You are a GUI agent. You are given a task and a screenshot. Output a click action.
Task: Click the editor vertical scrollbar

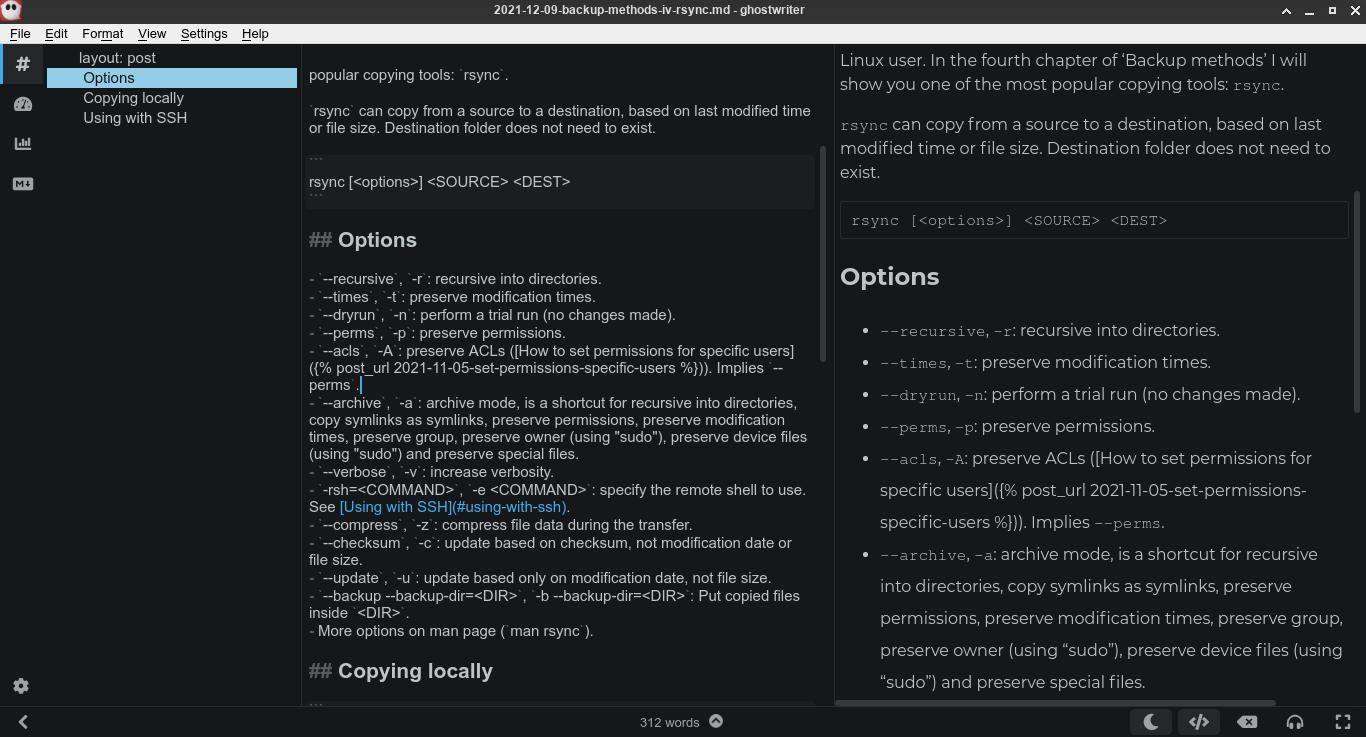823,254
